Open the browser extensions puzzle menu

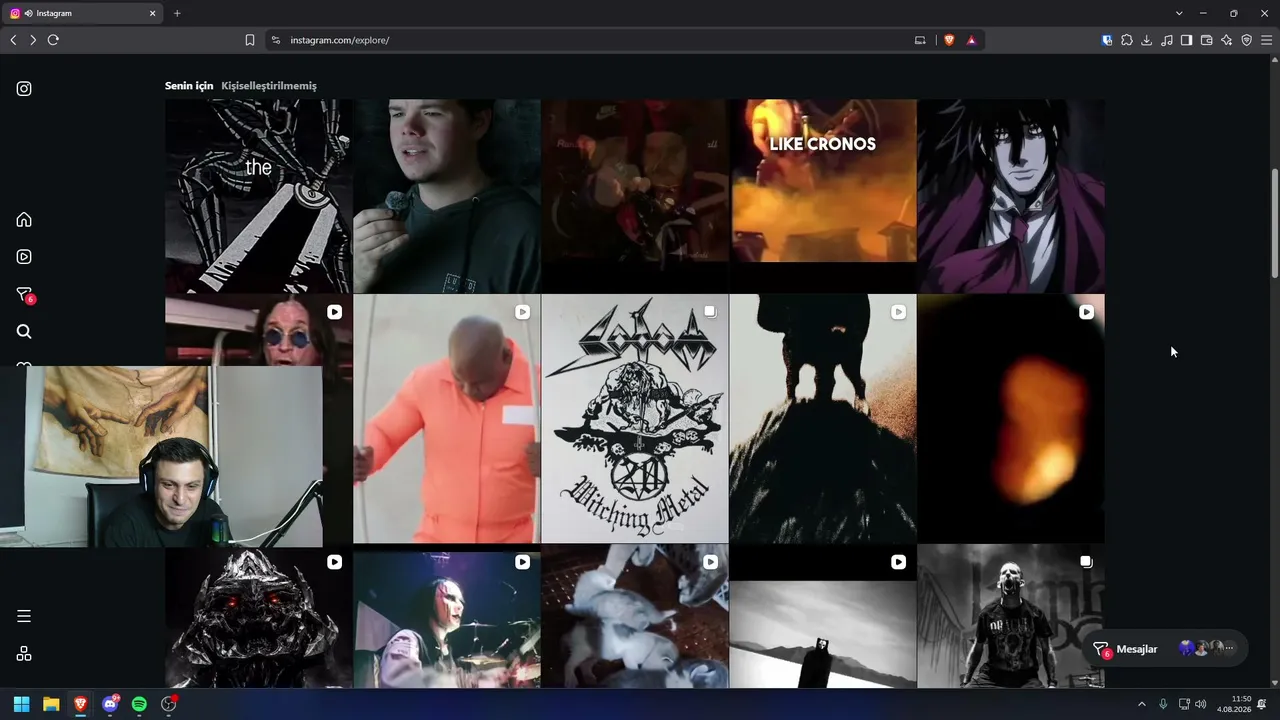[1127, 40]
